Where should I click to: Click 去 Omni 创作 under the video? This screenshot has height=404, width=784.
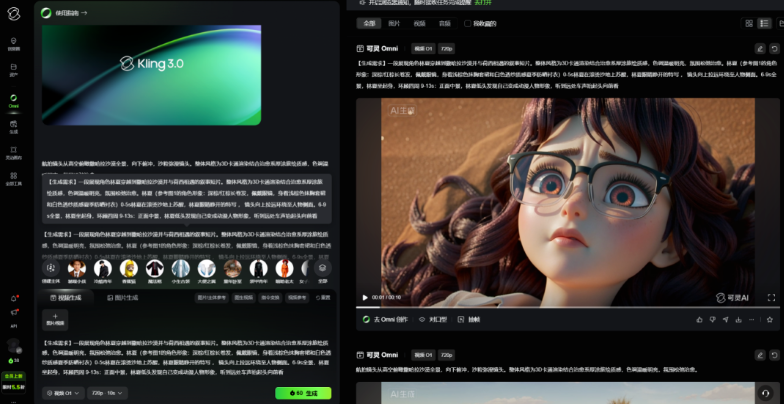[386, 320]
